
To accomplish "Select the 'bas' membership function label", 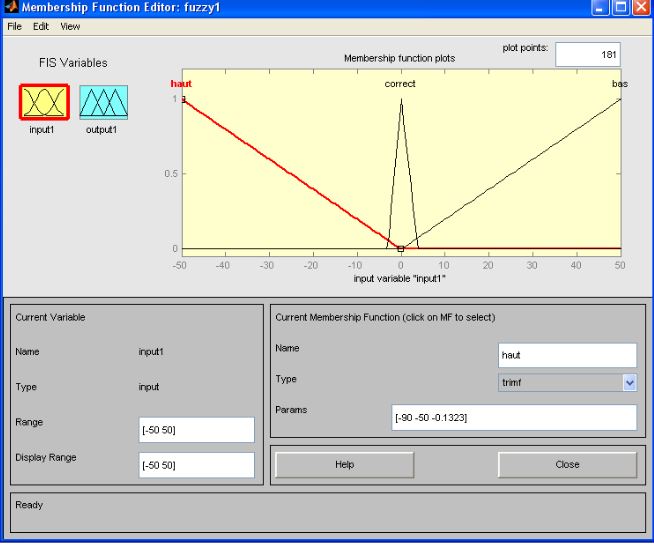I will [x=619, y=84].
